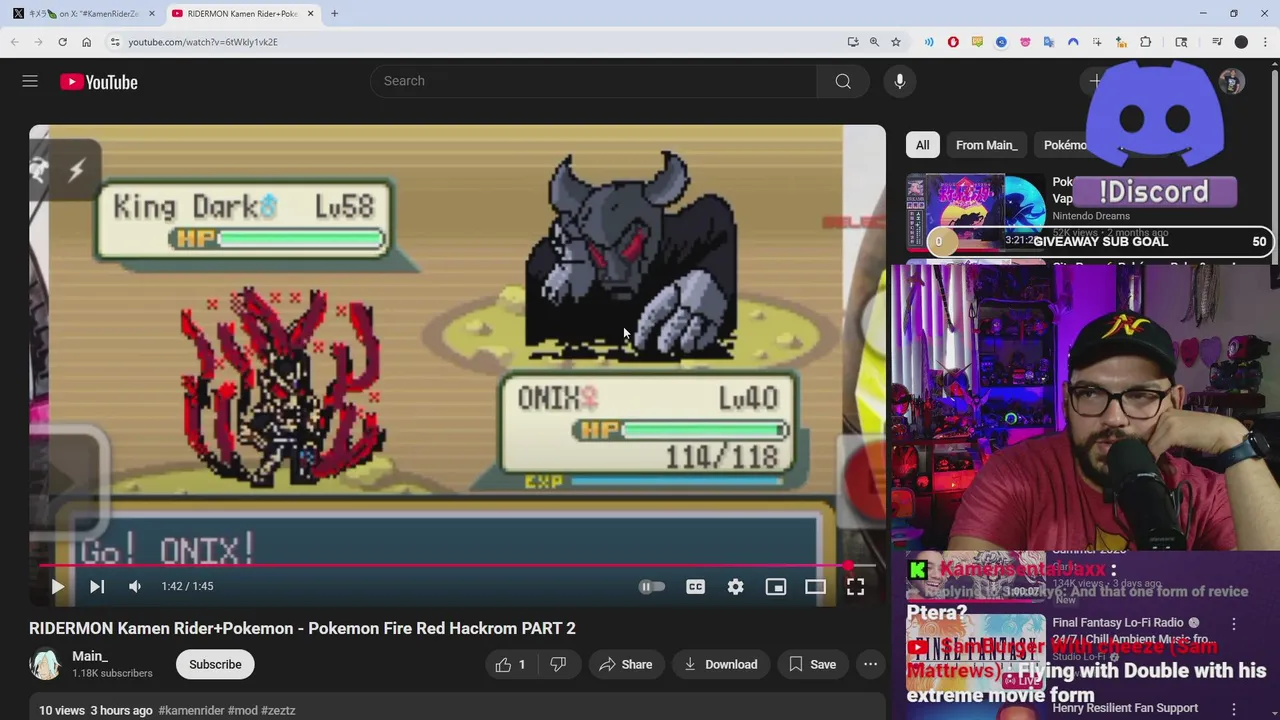Screen dimensions: 1280x720
Task: Click the 10 views 3 hours ago text
Action: coord(96,710)
